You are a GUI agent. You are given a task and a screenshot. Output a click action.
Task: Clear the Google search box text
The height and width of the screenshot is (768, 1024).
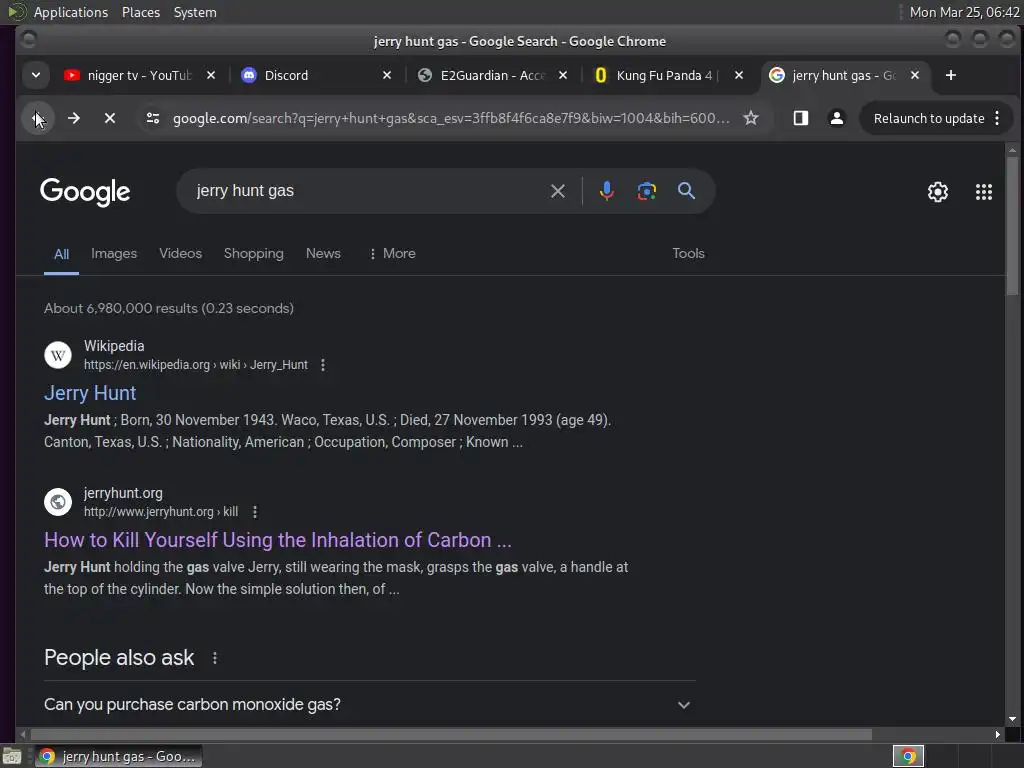[x=558, y=191]
